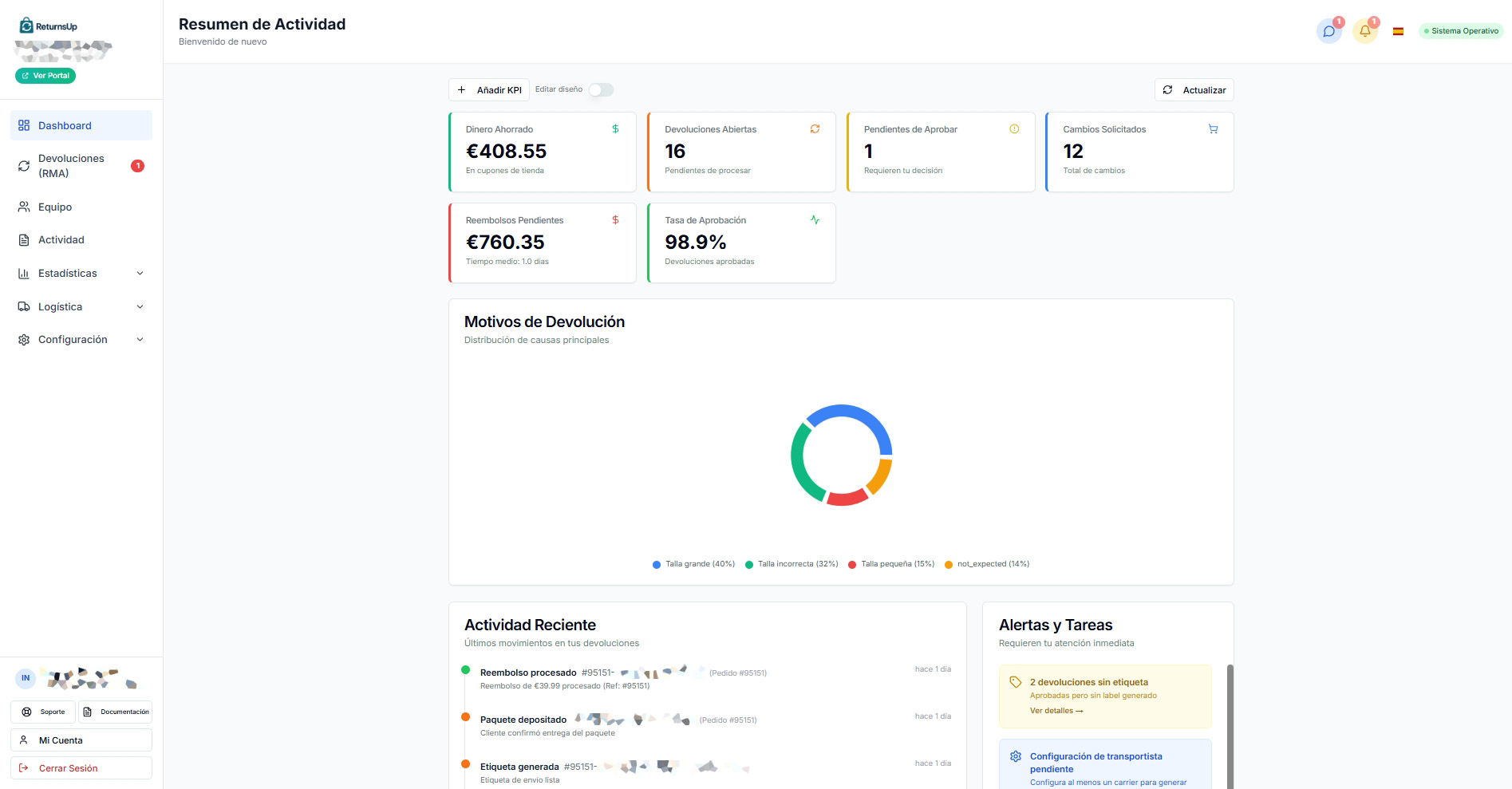Go to Dashboard in the sidebar
This screenshot has width=1512, height=789.
coord(81,125)
